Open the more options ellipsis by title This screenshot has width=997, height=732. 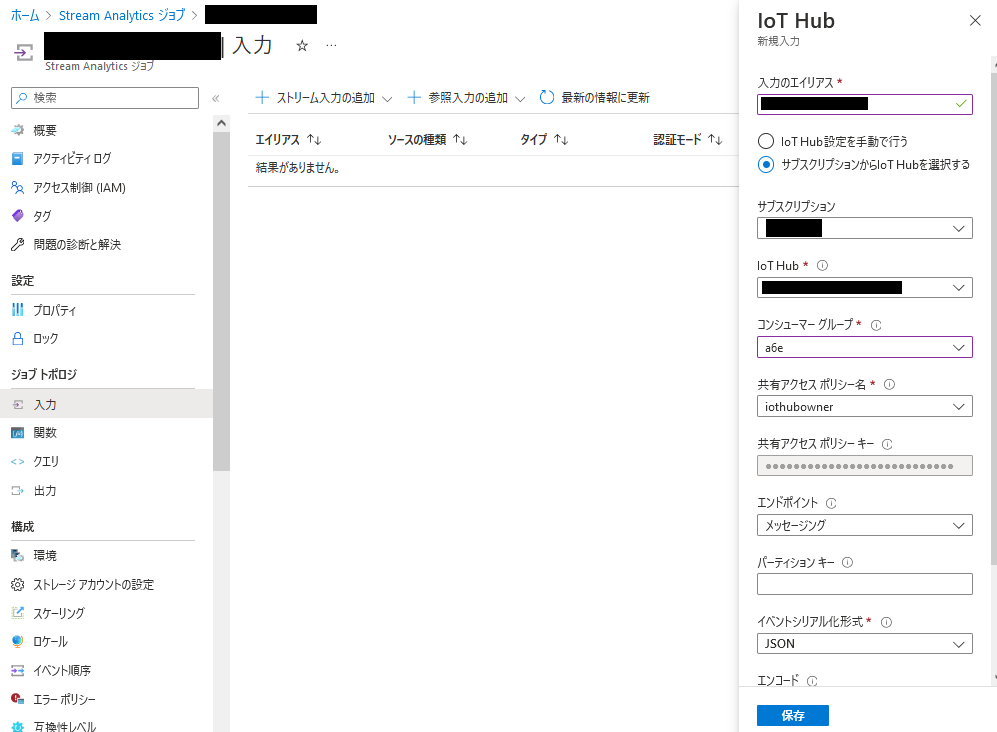(x=331, y=46)
